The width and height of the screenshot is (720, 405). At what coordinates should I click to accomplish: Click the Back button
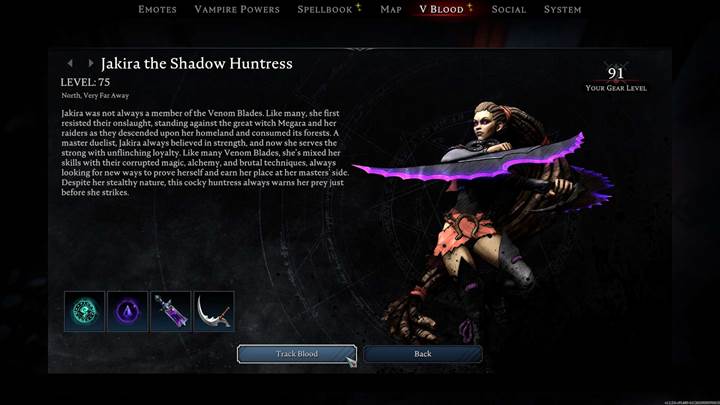[423, 354]
